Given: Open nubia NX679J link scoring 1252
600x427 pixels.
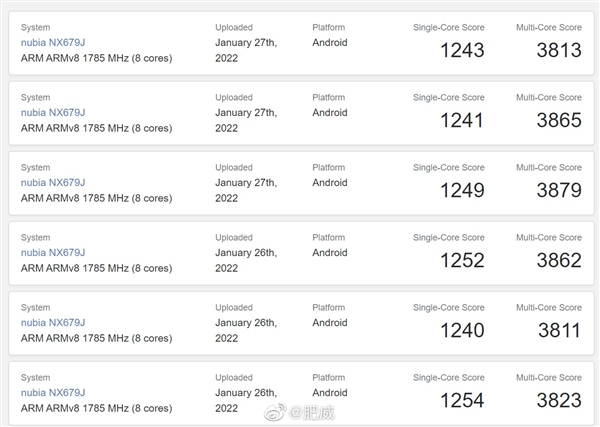Looking at the screenshot, I should click(53, 253).
